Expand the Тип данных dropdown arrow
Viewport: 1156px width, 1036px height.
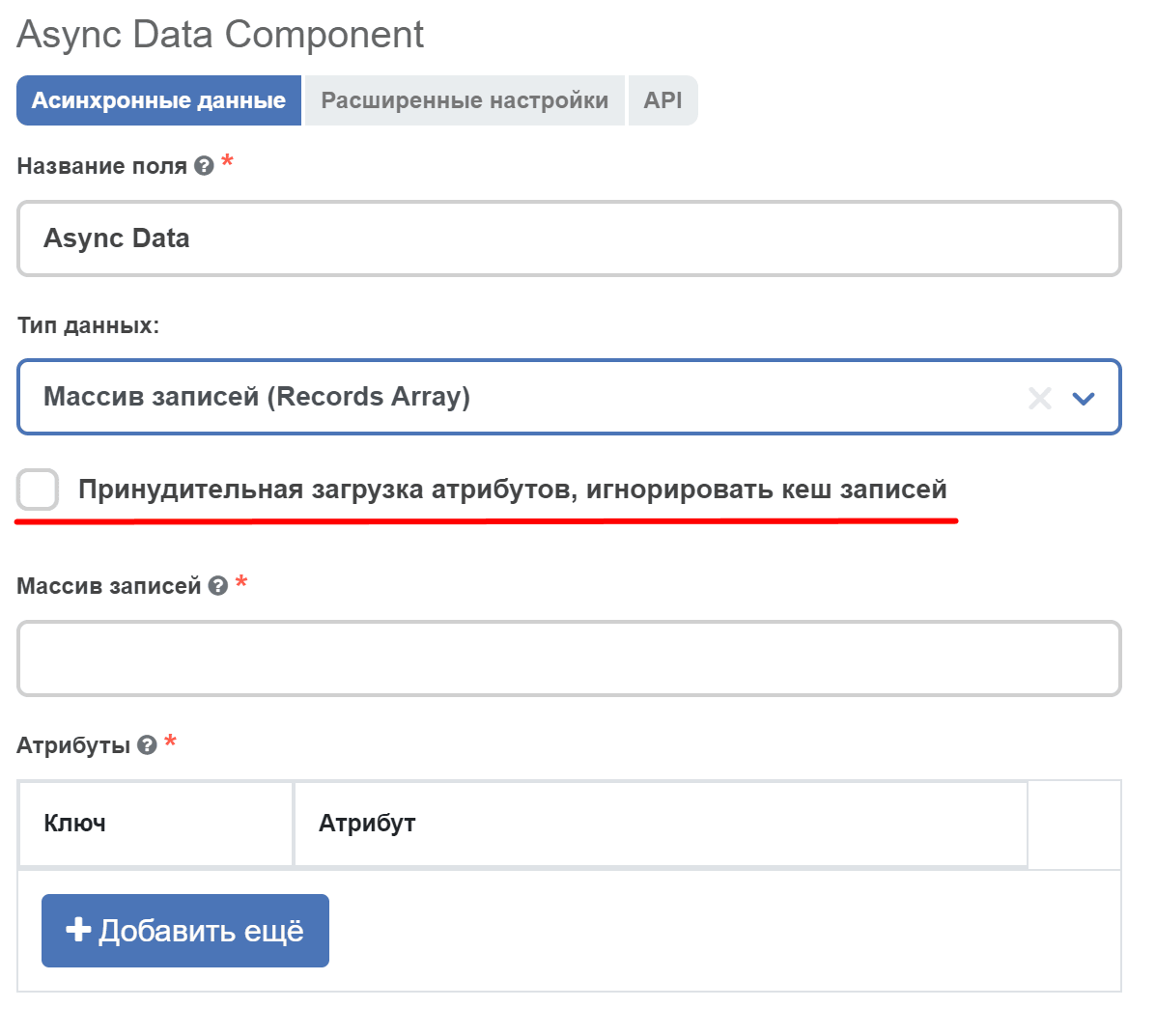1083,398
